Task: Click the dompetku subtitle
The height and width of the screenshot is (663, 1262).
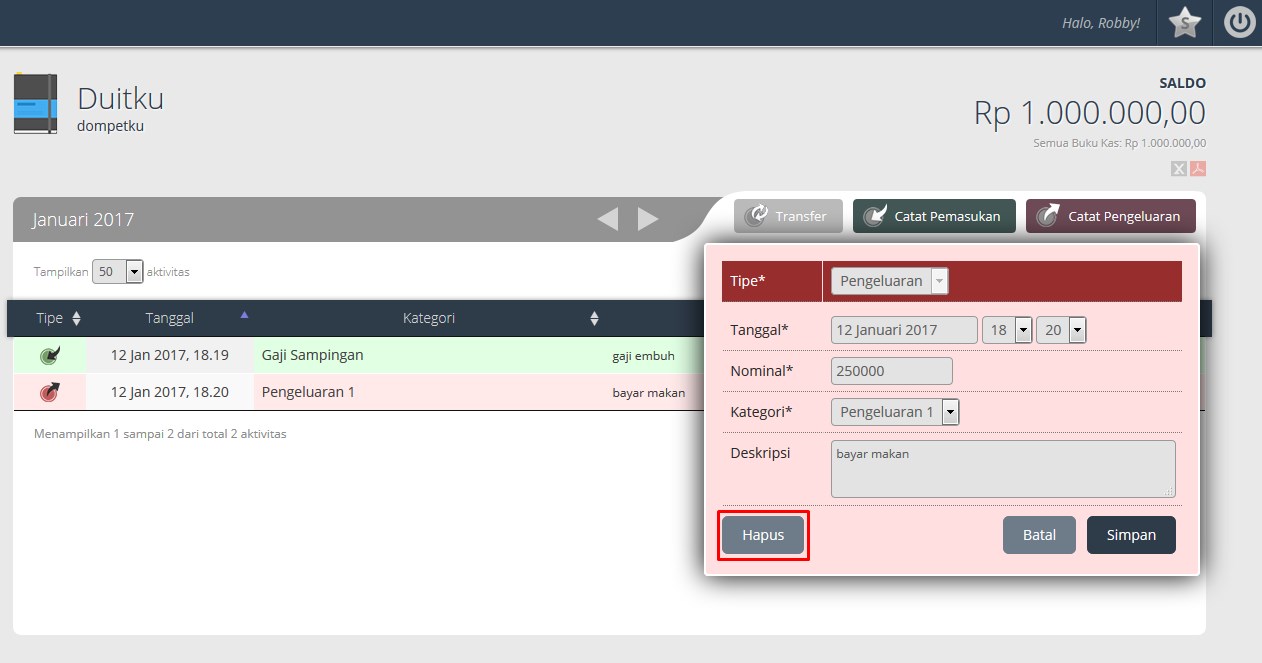Action: coord(110,126)
